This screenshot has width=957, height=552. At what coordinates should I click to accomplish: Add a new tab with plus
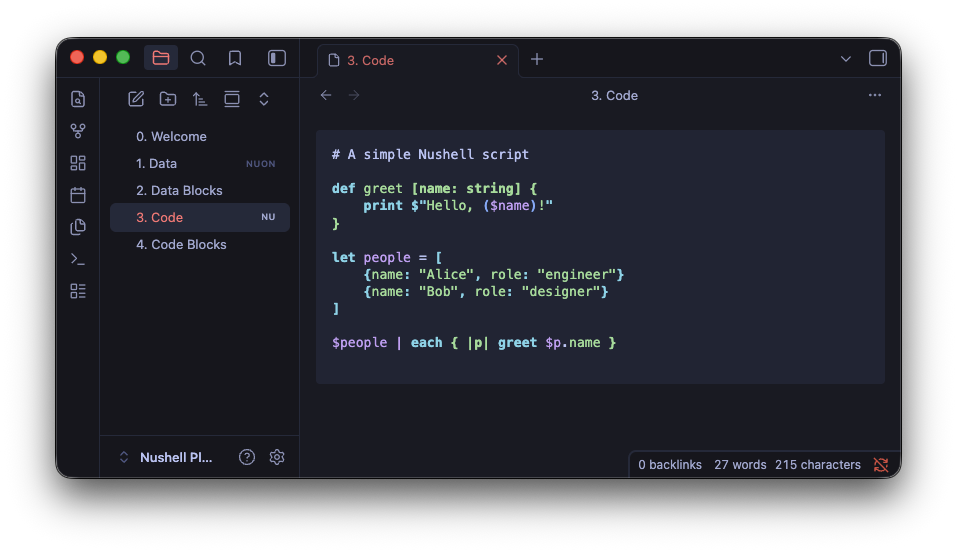pyautogui.click(x=537, y=59)
